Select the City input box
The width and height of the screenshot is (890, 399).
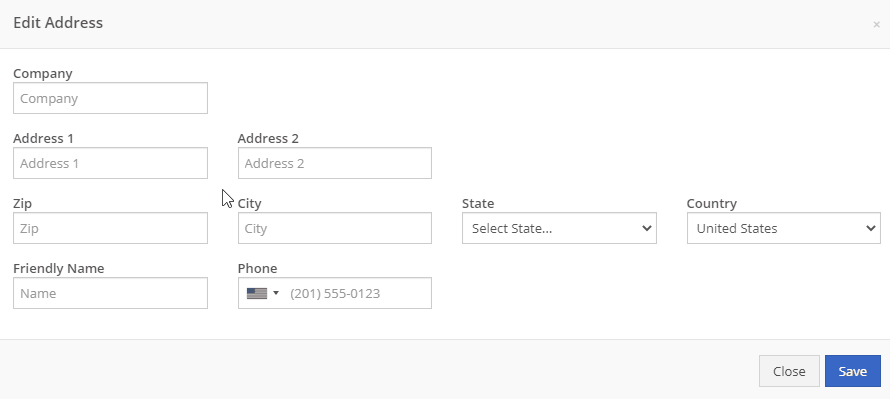click(x=334, y=228)
